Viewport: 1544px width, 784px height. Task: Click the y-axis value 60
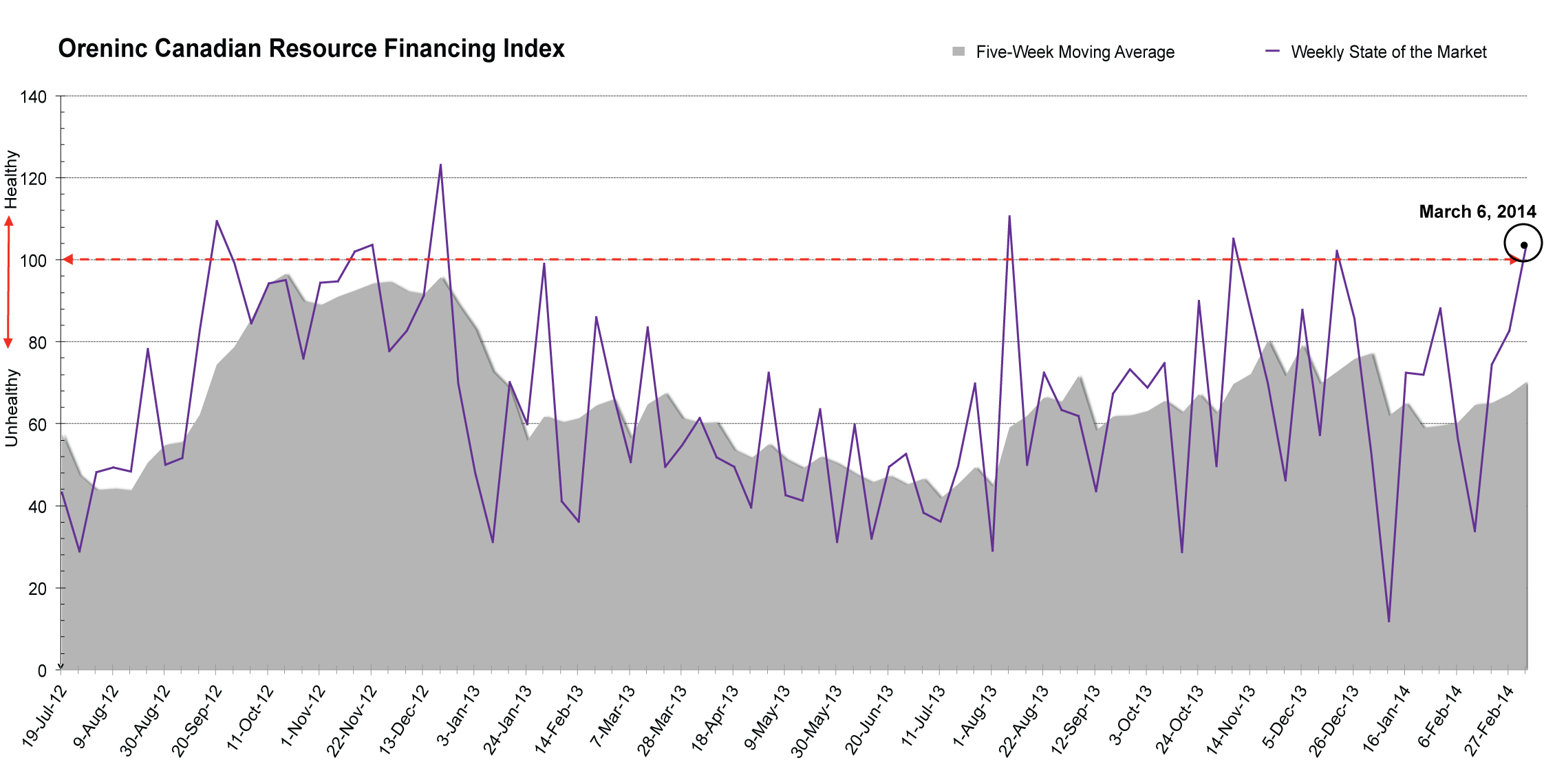pyautogui.click(x=38, y=424)
